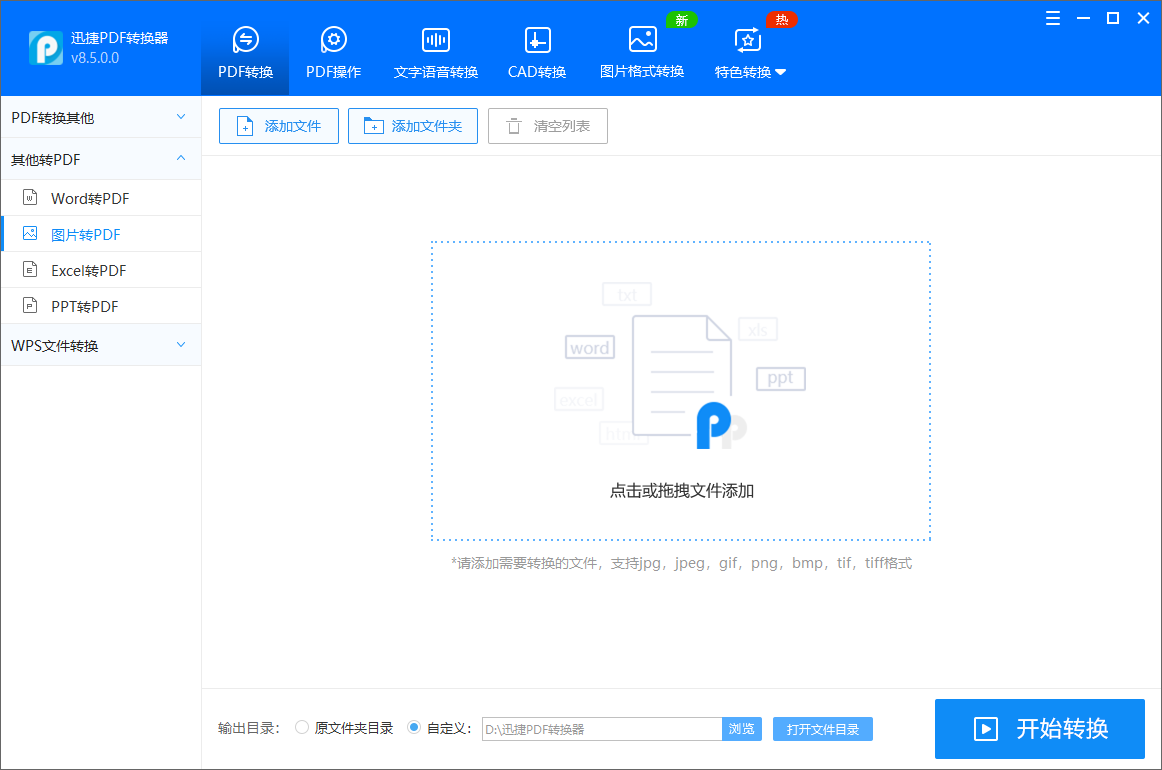
Task: Select Excel转PDF in the sidebar
Action: pyautogui.click(x=101, y=270)
